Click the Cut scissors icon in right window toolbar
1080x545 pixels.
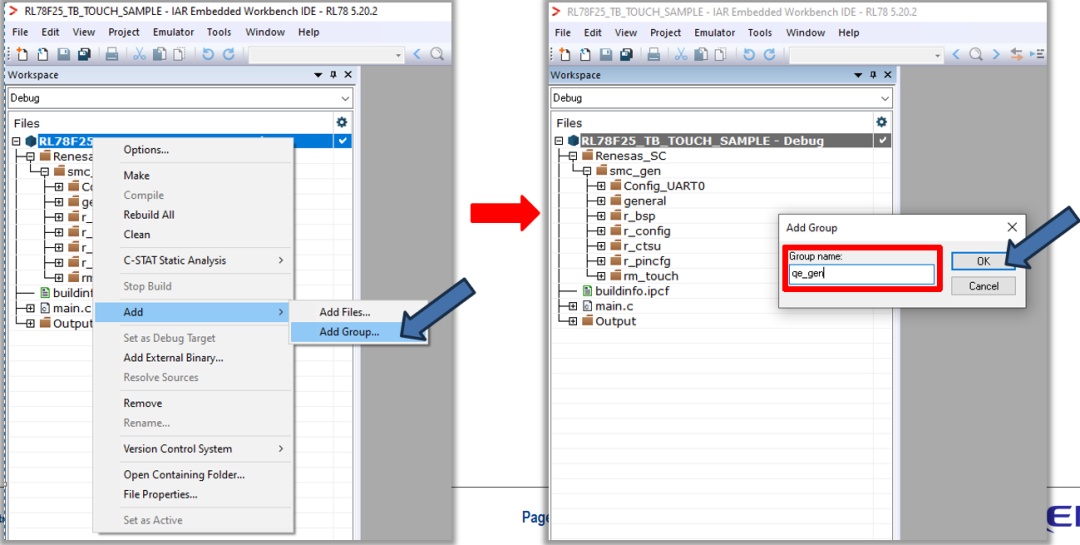680,54
